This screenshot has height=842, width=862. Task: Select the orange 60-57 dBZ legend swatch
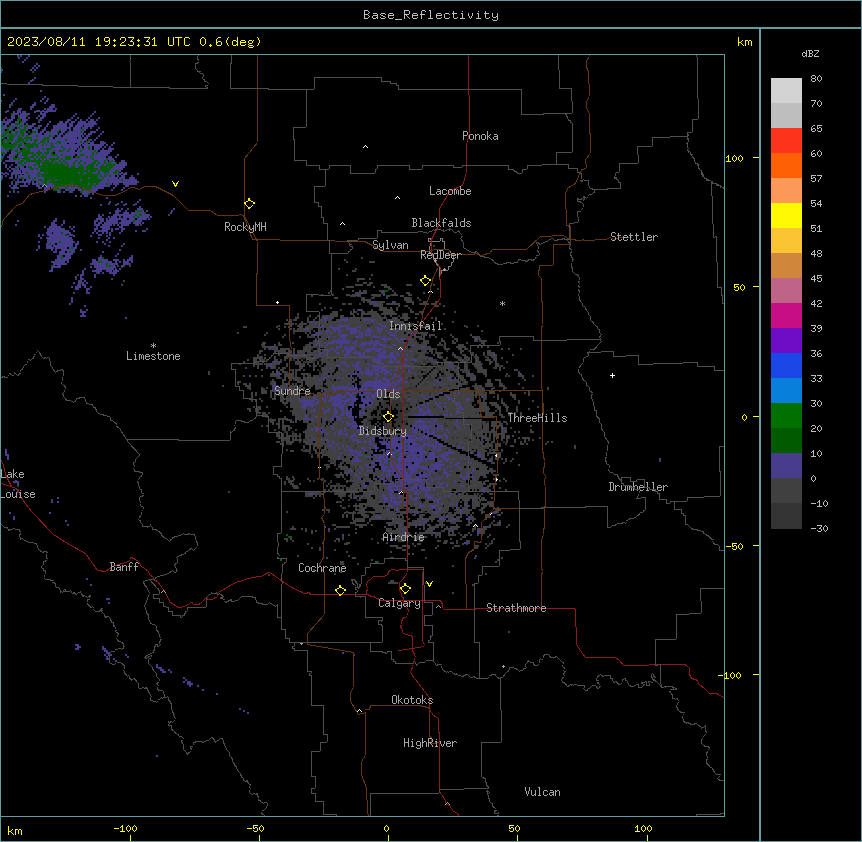tap(786, 165)
